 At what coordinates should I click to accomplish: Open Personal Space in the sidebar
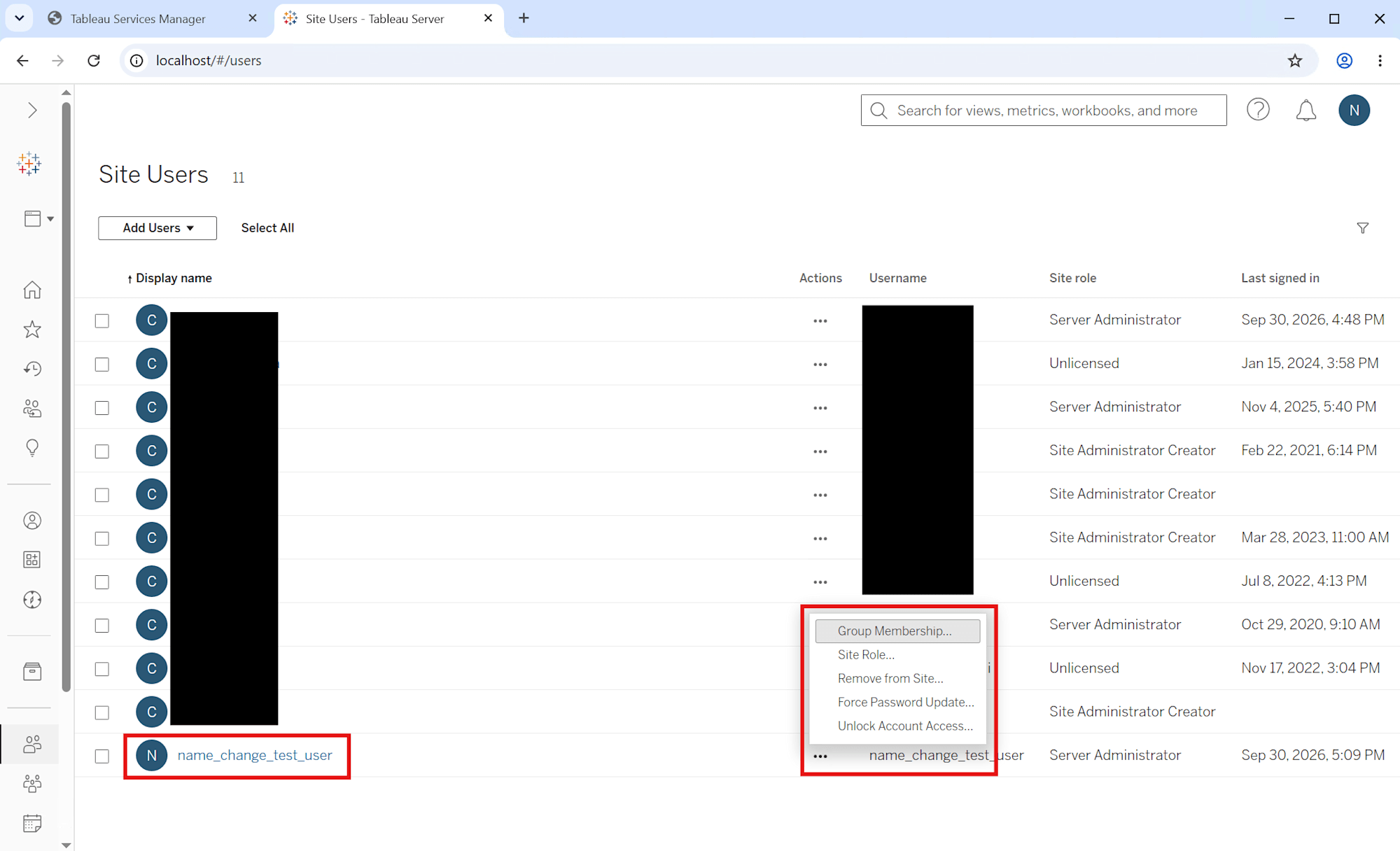click(x=32, y=521)
